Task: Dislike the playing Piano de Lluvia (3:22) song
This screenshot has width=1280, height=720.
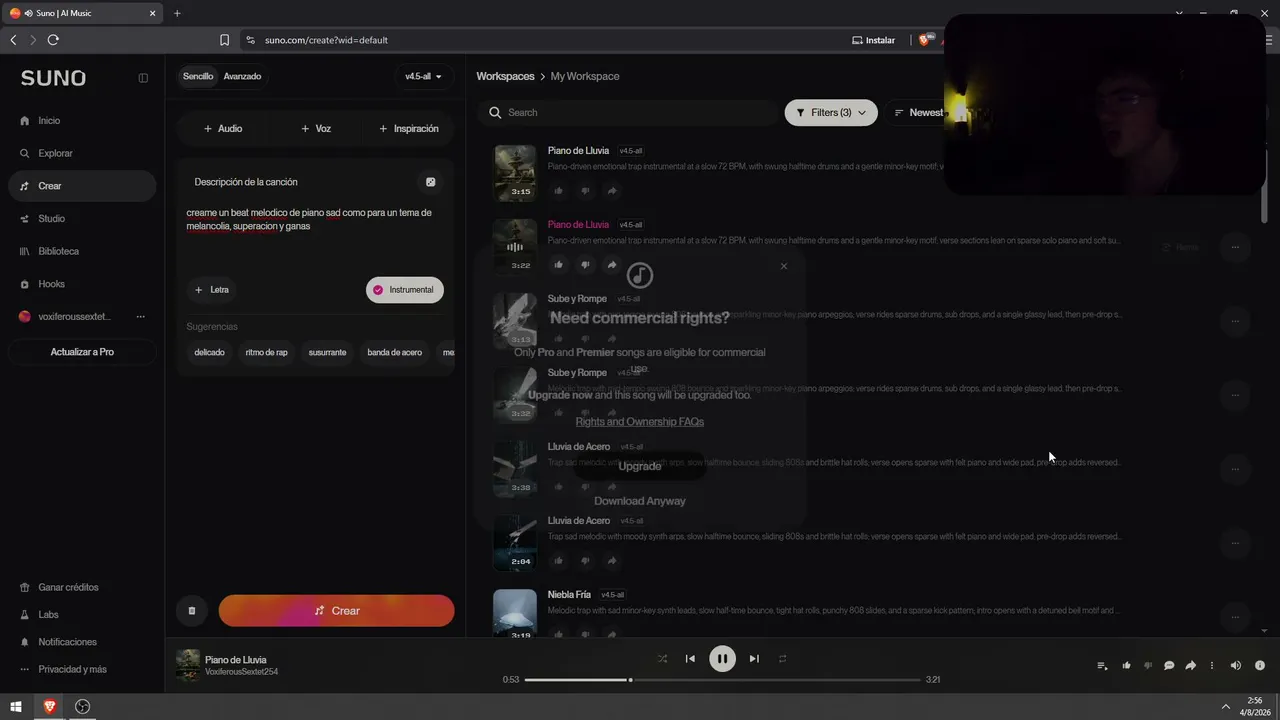Action: pos(585,265)
